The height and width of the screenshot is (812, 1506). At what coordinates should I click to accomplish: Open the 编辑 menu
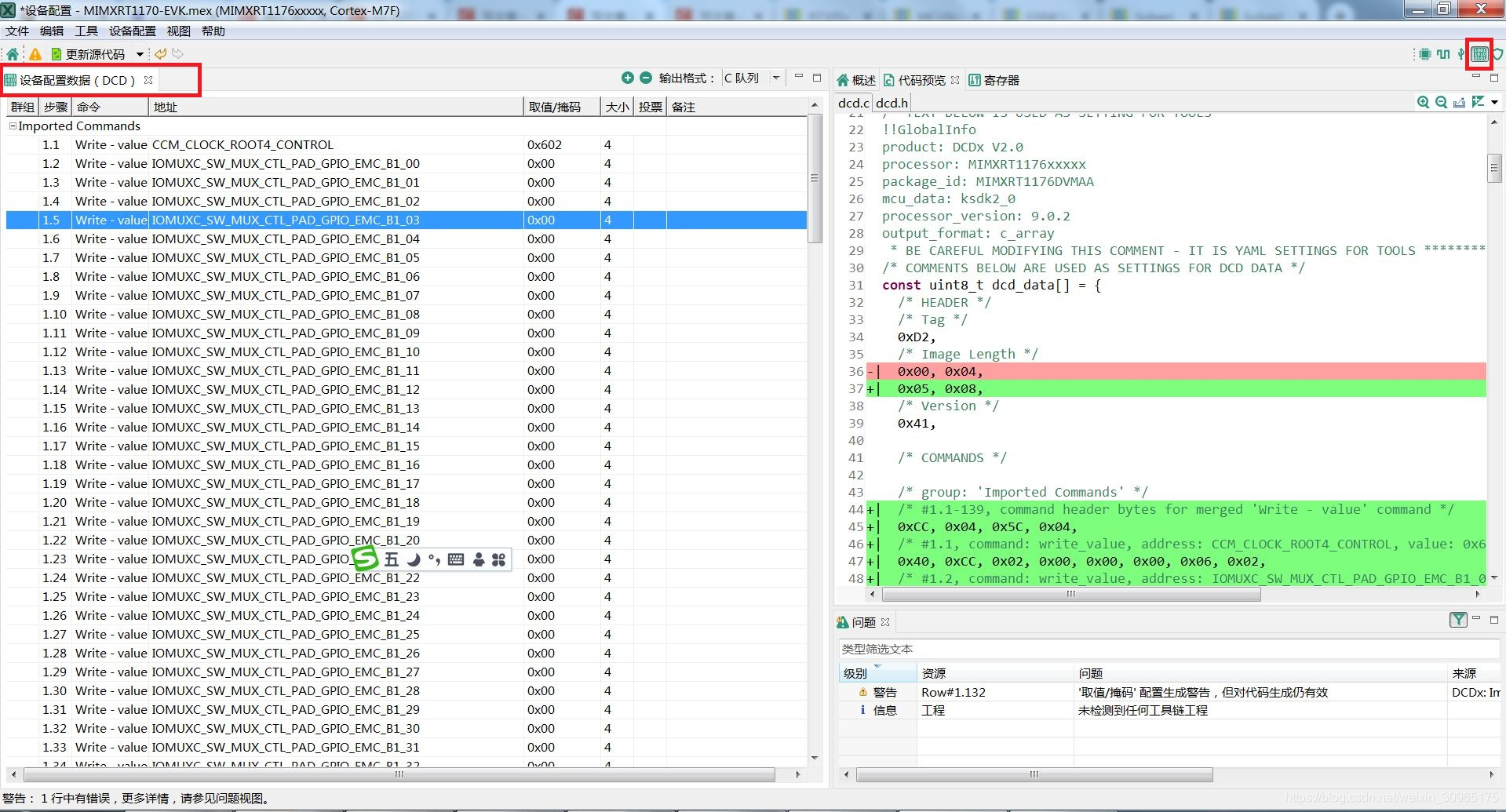[52, 31]
